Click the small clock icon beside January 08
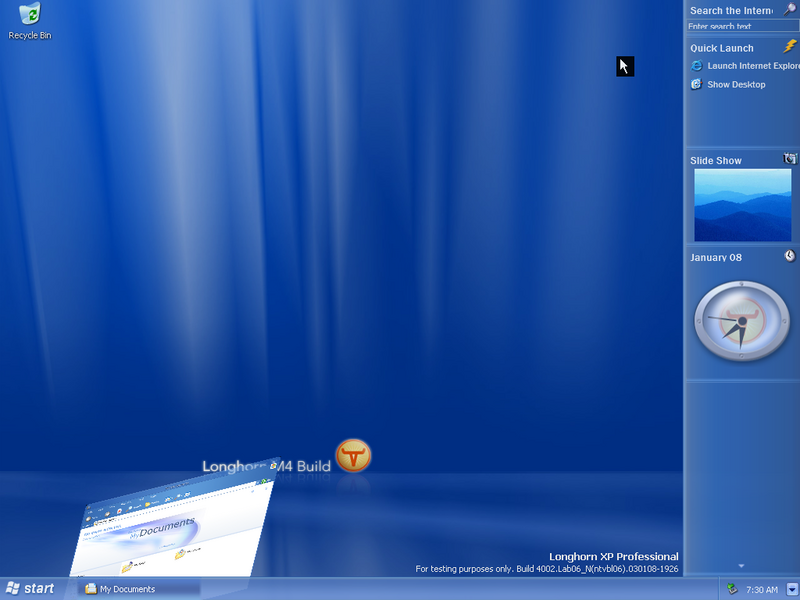The image size is (800, 600). pyautogui.click(x=790, y=256)
